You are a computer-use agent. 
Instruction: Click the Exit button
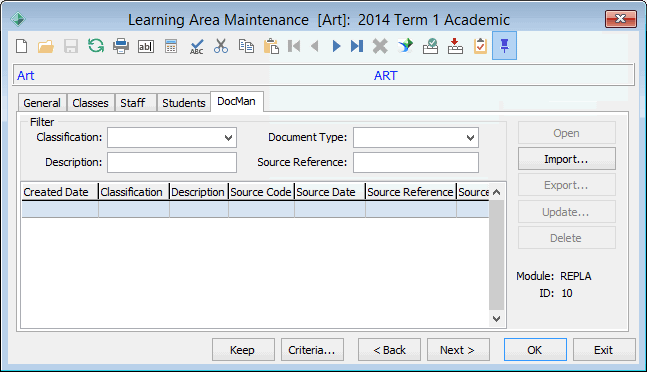pos(604,350)
